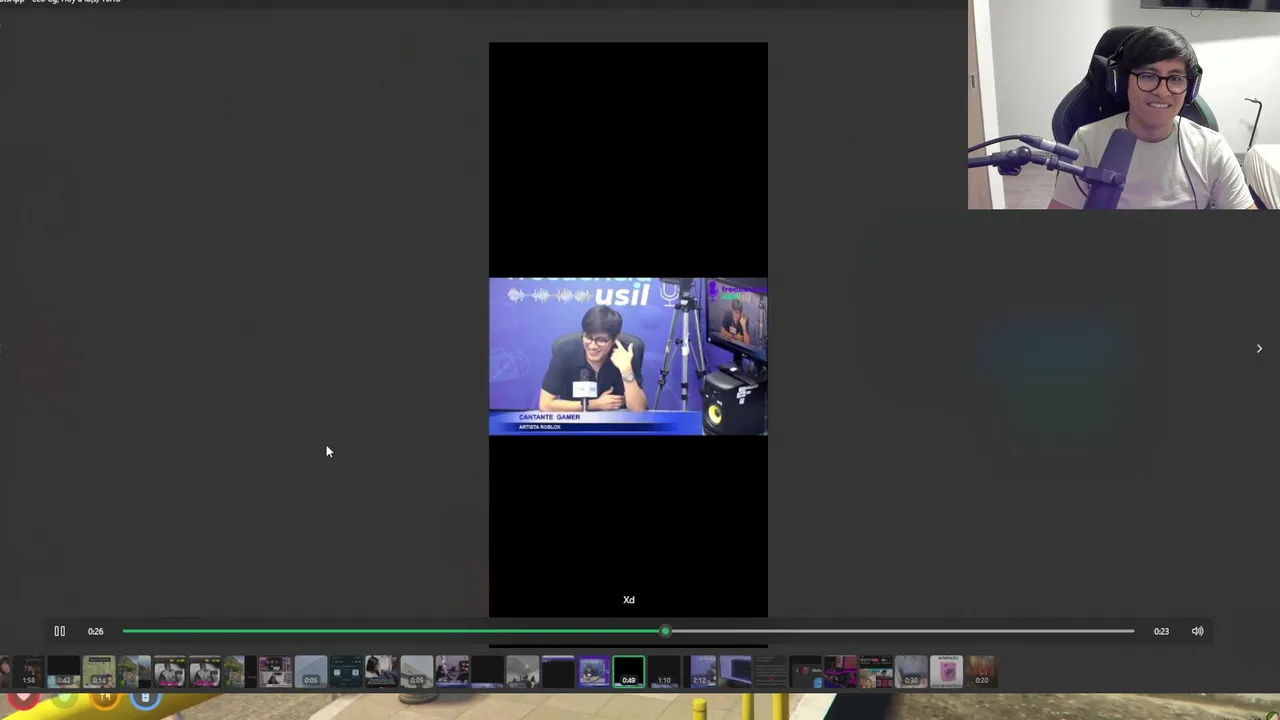Open the 0:14 video thumbnail
1280x720 pixels.
coord(99,672)
